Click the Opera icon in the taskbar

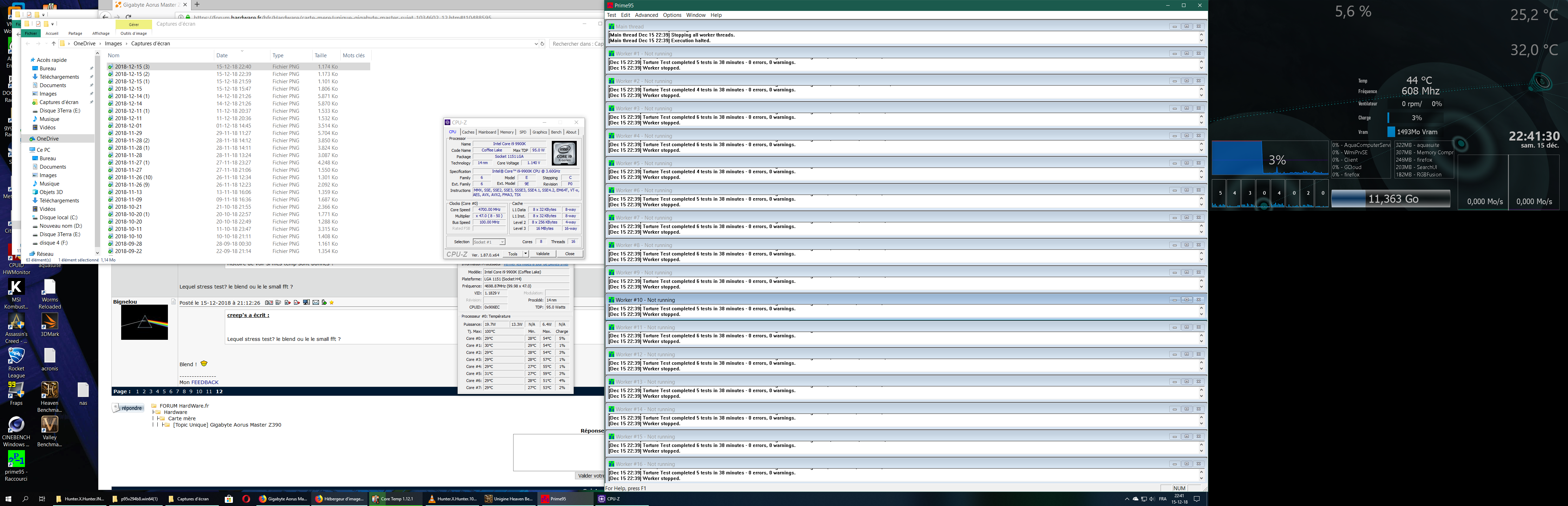point(246,499)
